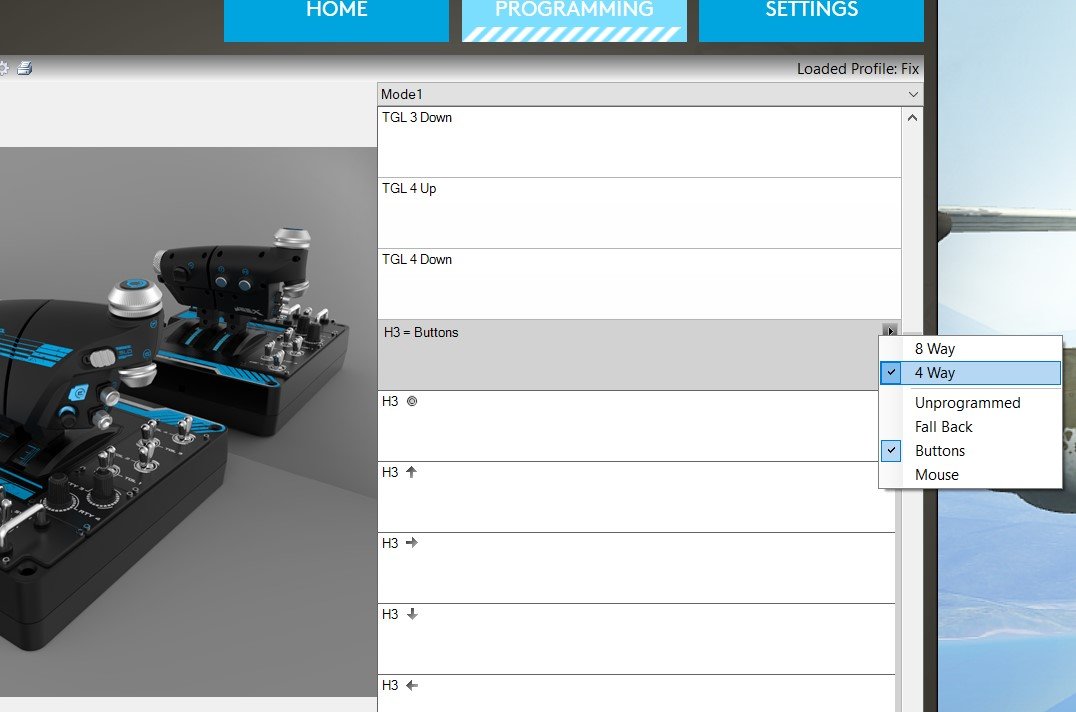Click the printer icon in toolbar
Screen dimensions: 1076x712
point(25,68)
